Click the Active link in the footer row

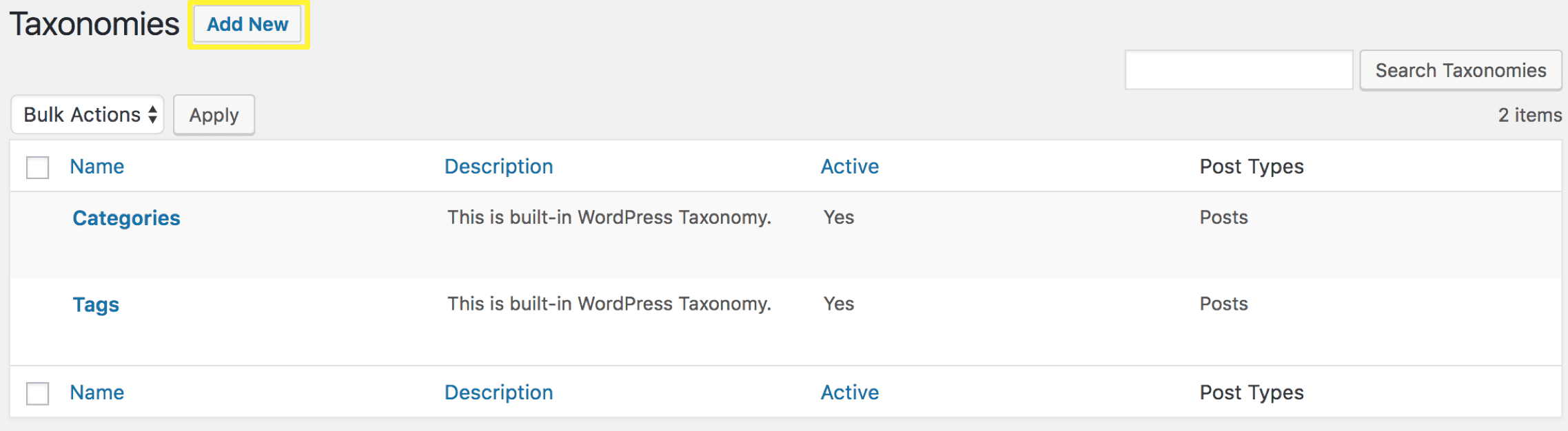point(850,392)
